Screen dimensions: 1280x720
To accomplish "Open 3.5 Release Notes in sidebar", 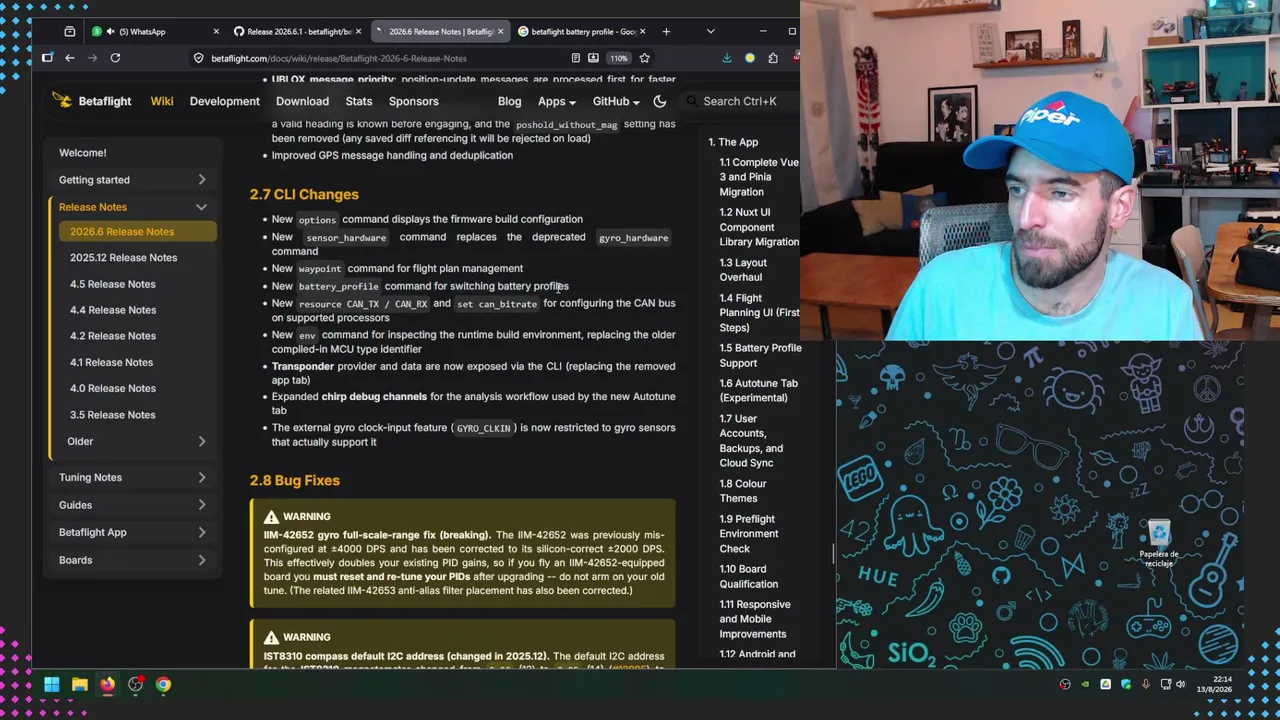I will (x=137, y=415).
